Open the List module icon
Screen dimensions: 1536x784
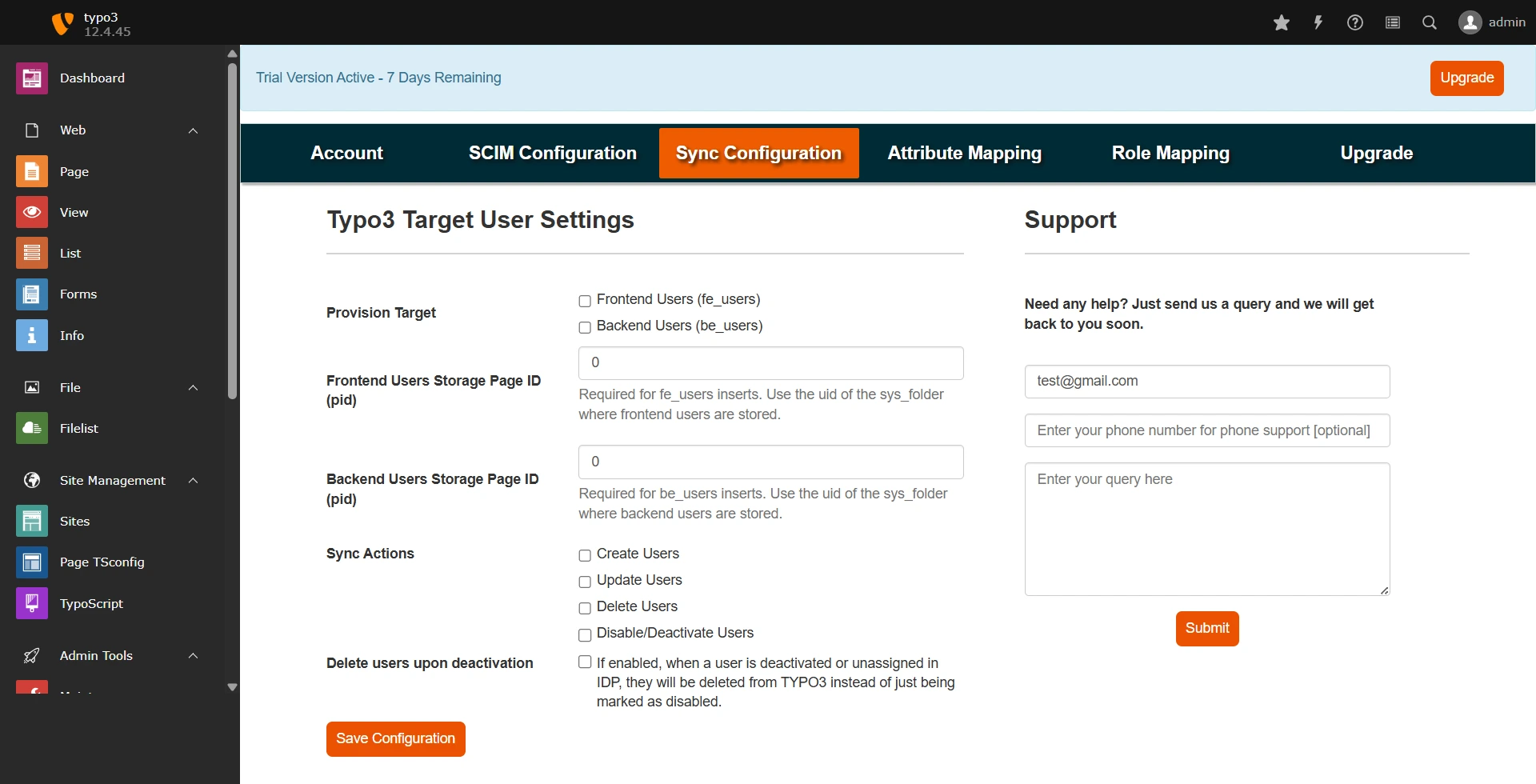[32, 253]
